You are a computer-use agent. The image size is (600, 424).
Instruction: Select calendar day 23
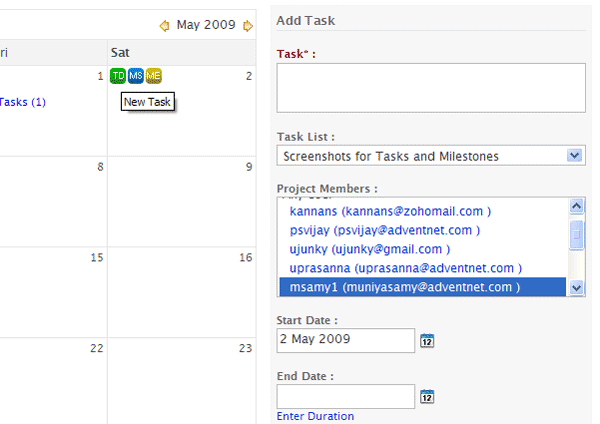coord(181,381)
